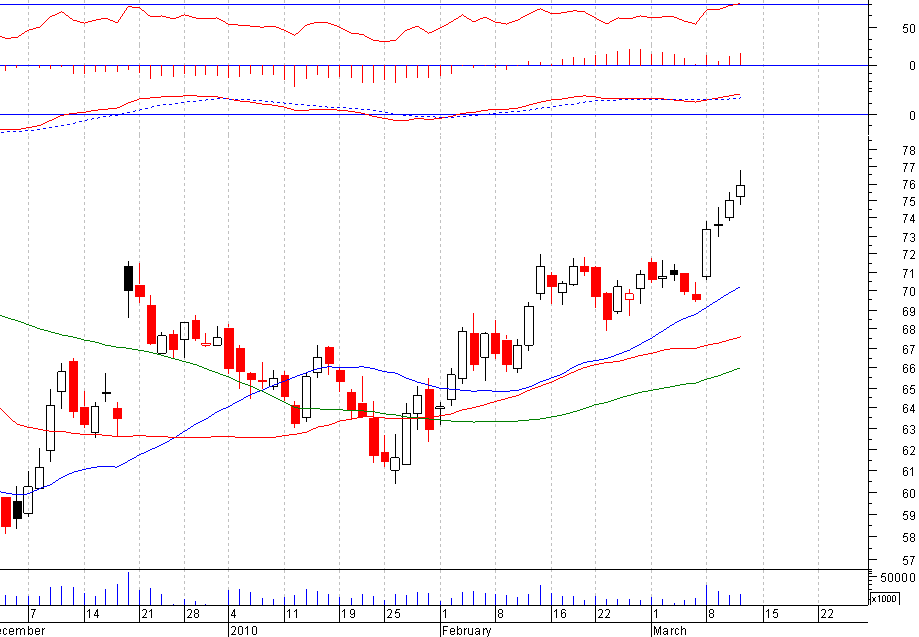This screenshot has height=637, width=919.
Task: Click the date label 21
Action: (147, 614)
